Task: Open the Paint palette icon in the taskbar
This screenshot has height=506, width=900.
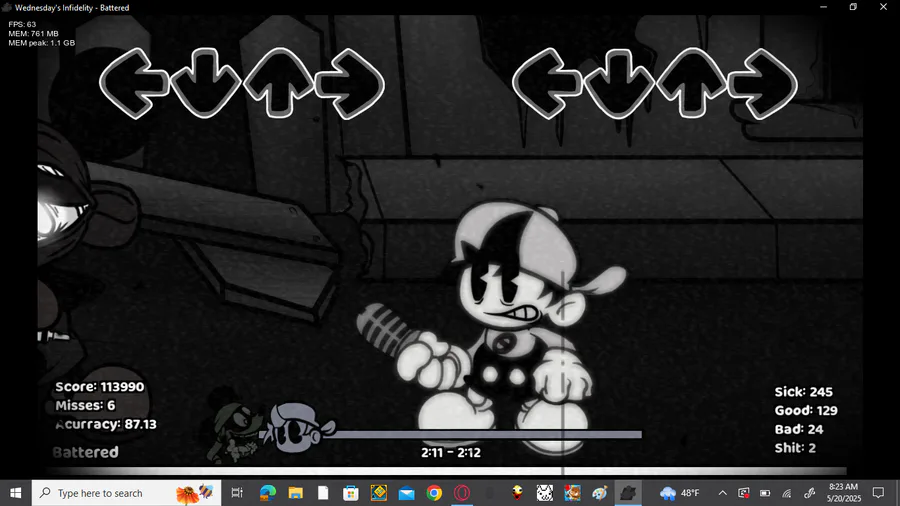Action: pyautogui.click(x=600, y=493)
